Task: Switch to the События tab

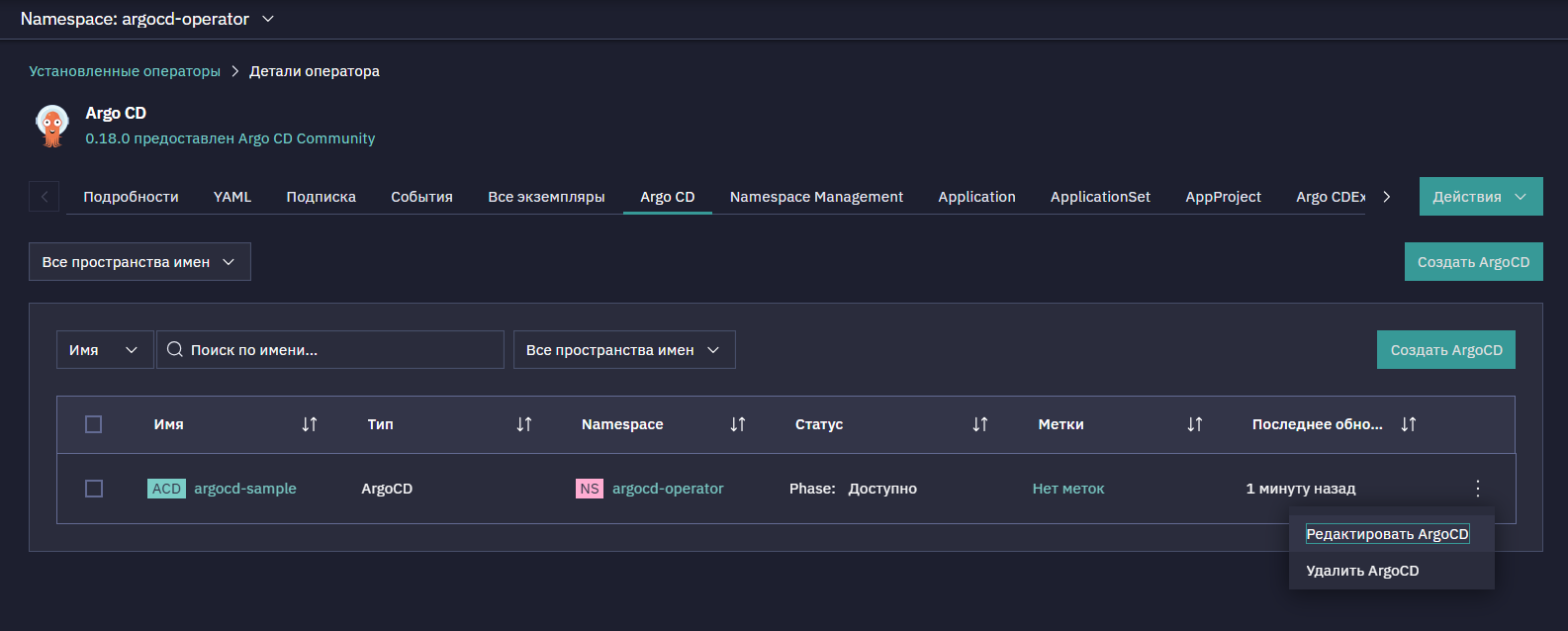Action: point(421,197)
